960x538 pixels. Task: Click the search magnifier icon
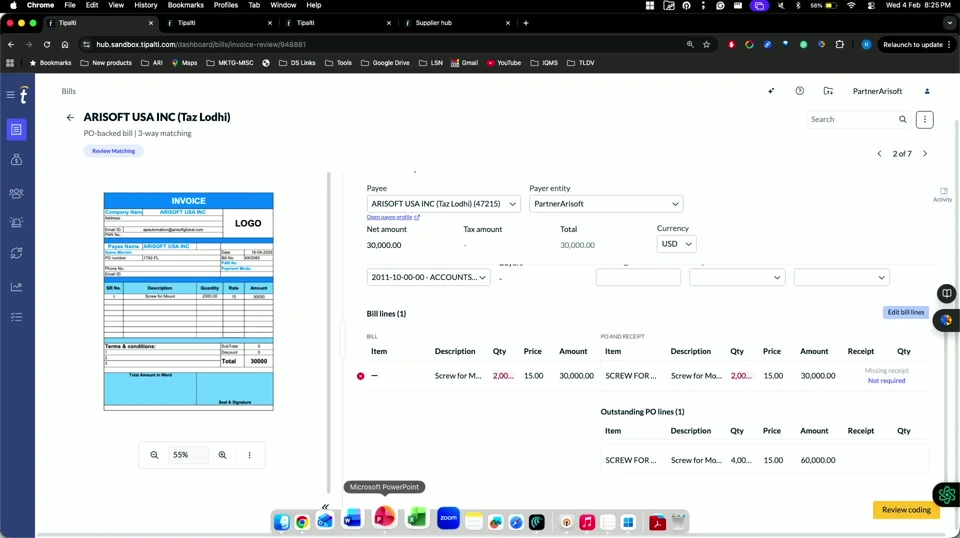(902, 119)
